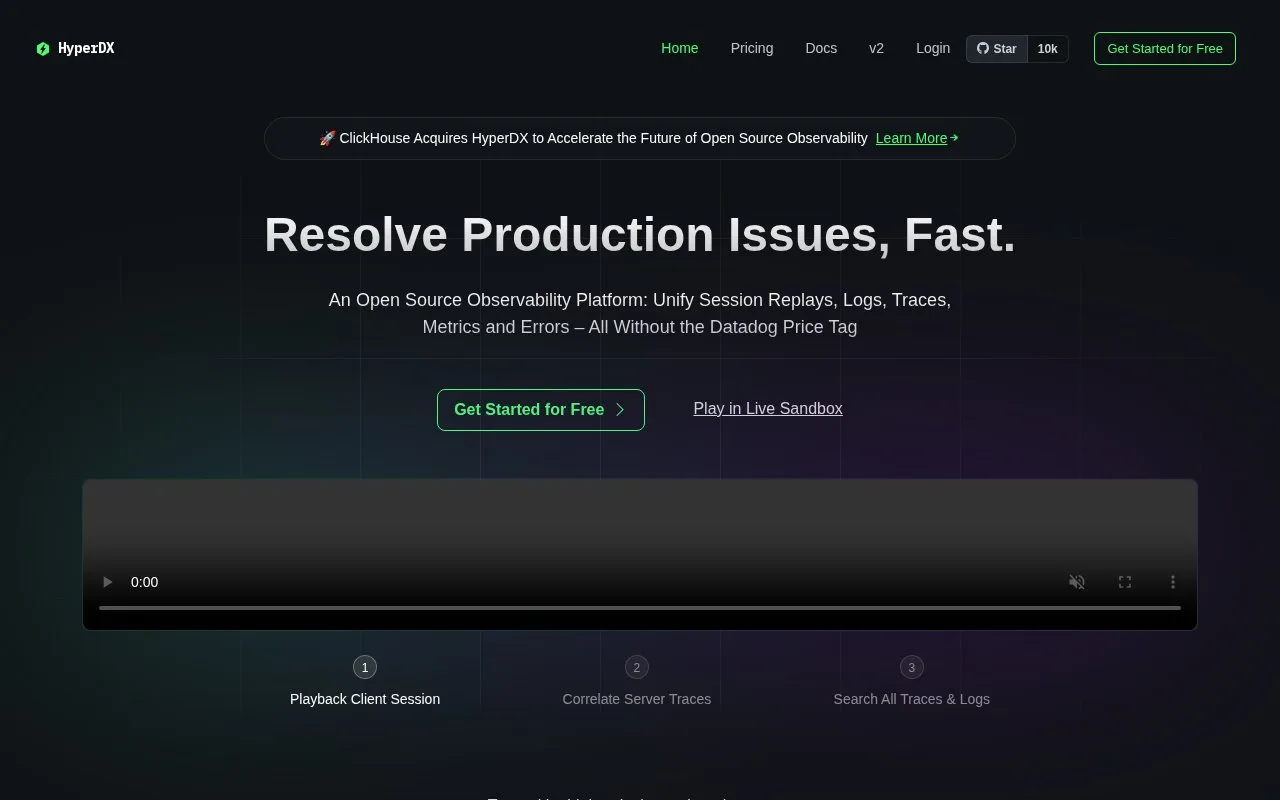Viewport: 1280px width, 800px height.
Task: Go to the Pricing page
Action: click(x=752, y=48)
